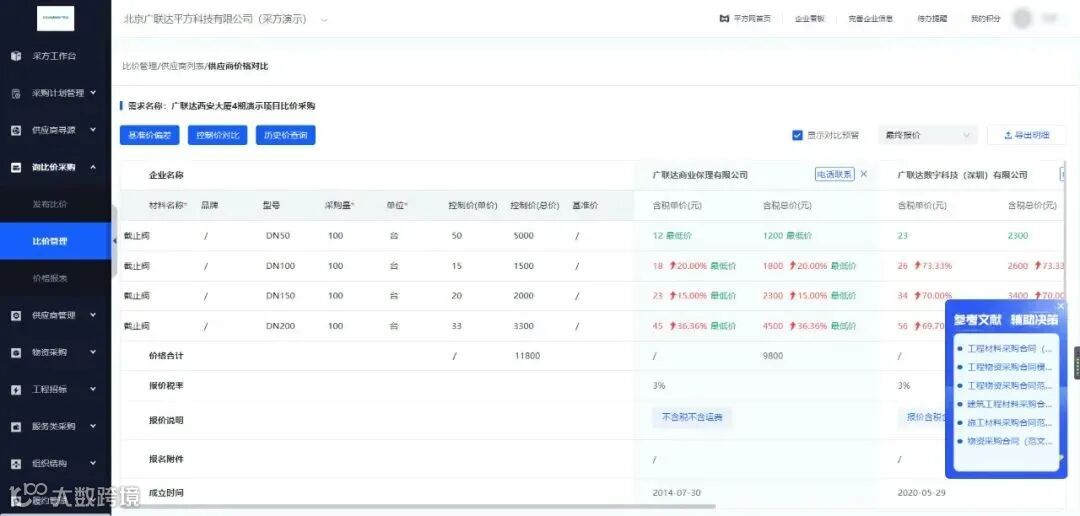Image resolution: width=1080 pixels, height=516 pixels.
Task: Expand 采购计划管理 menu chevron
Action: click(x=94, y=93)
